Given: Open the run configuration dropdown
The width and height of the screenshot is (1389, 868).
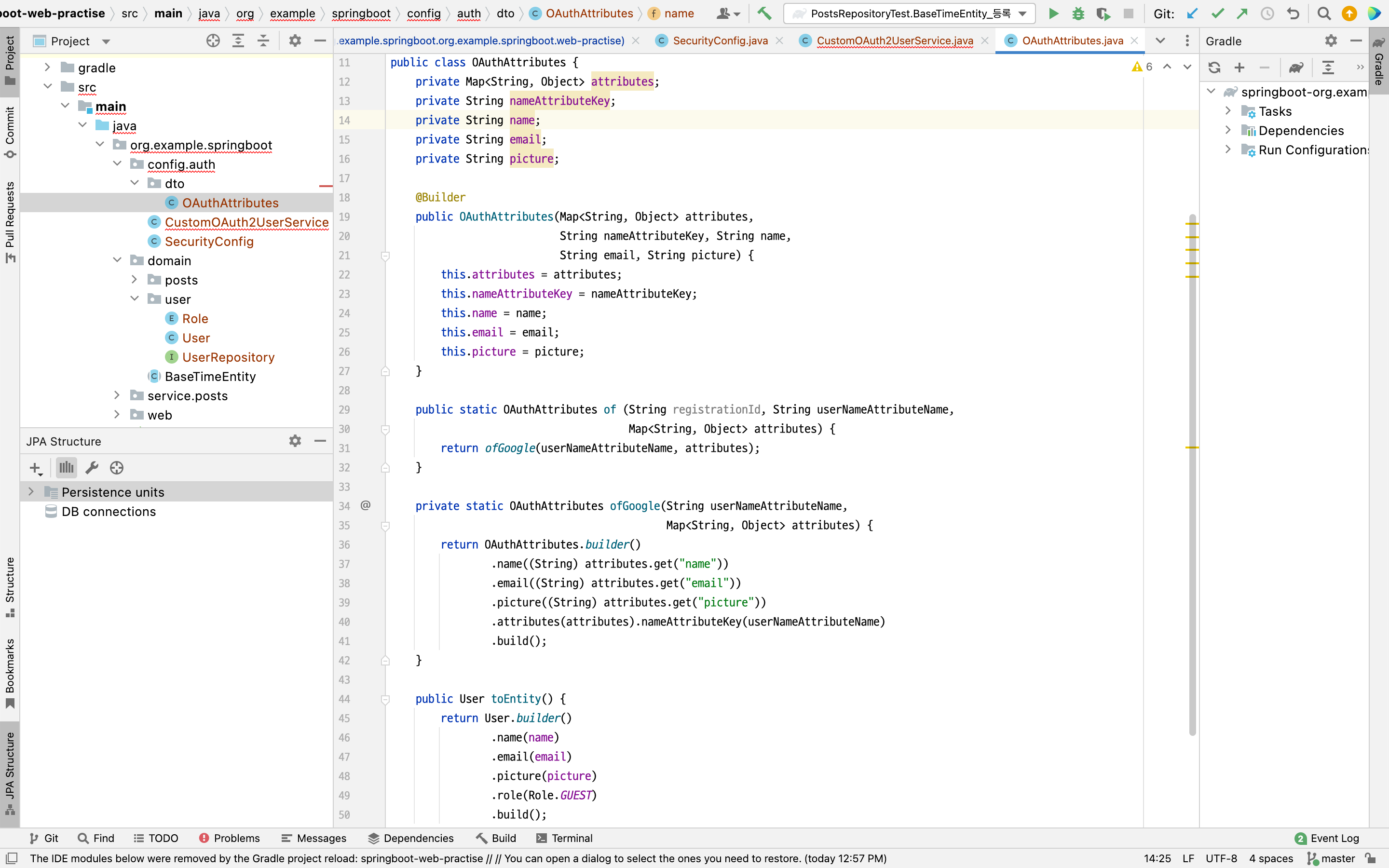Looking at the screenshot, I should click(x=909, y=13).
